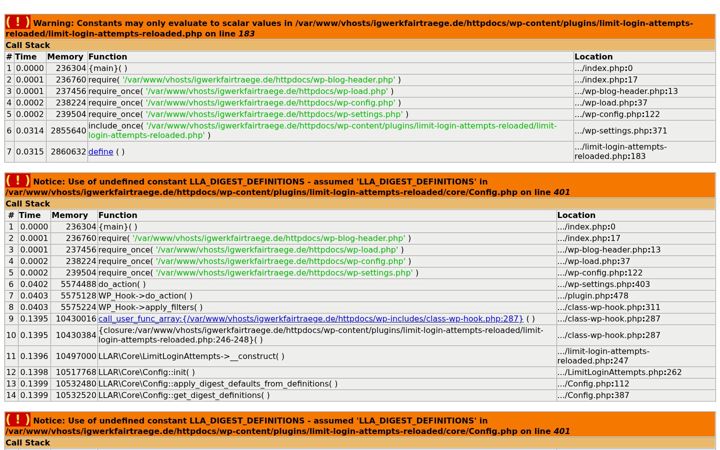Click the do_action( ) function cell in row 6
This screenshot has height=450, width=720.
coord(326,284)
